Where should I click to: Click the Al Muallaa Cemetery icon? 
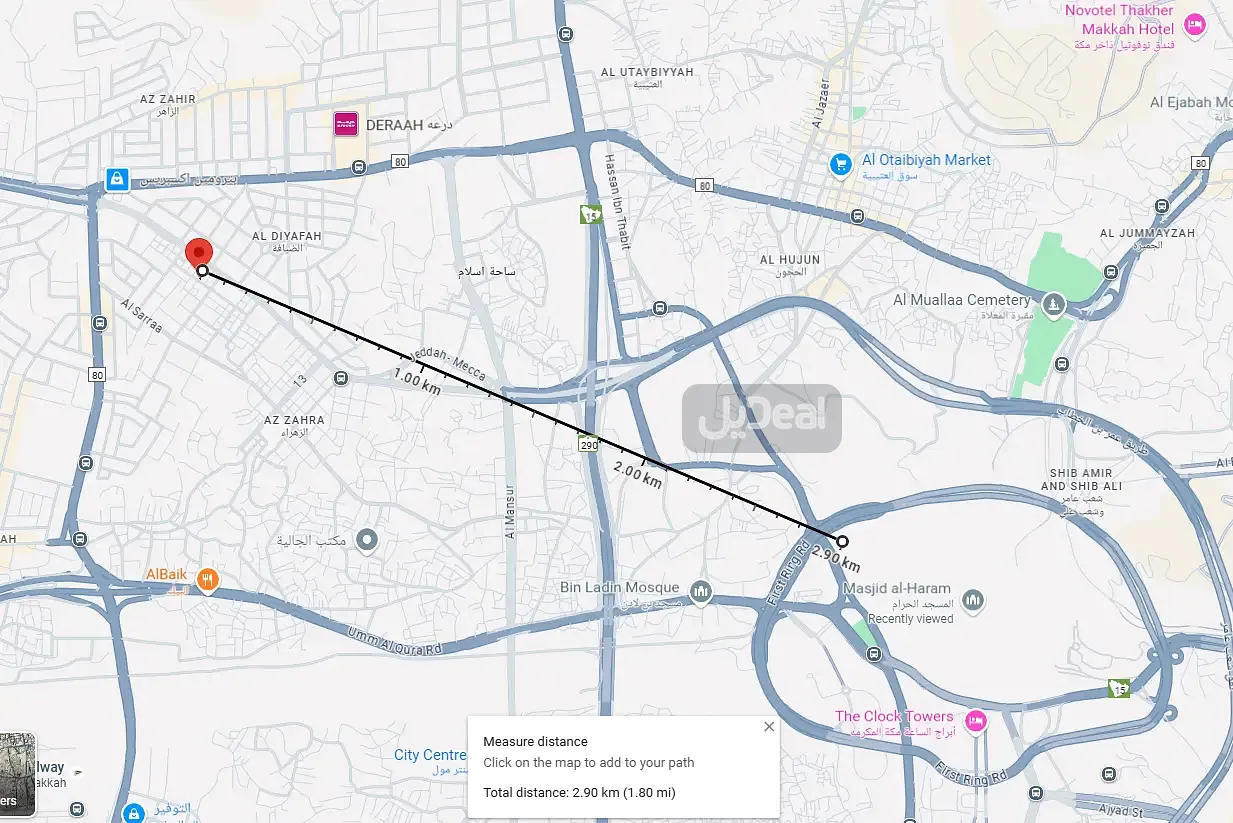coord(1052,302)
